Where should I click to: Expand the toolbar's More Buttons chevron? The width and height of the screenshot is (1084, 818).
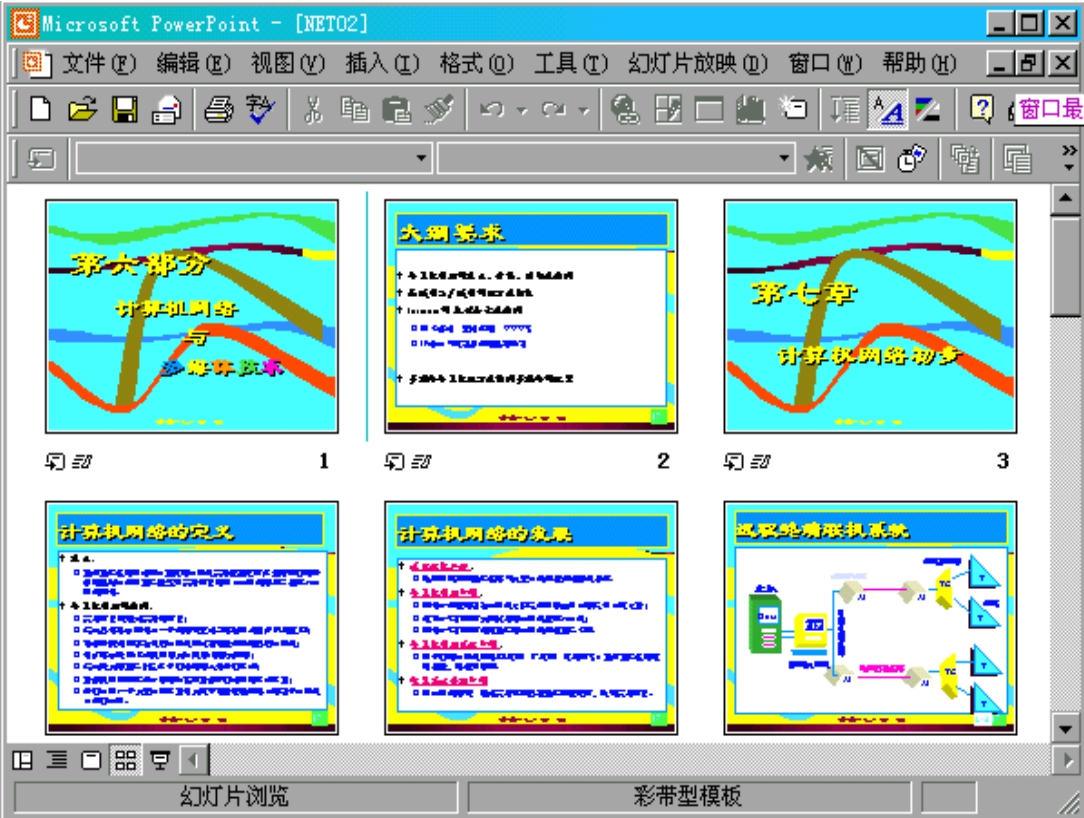coord(1069,159)
